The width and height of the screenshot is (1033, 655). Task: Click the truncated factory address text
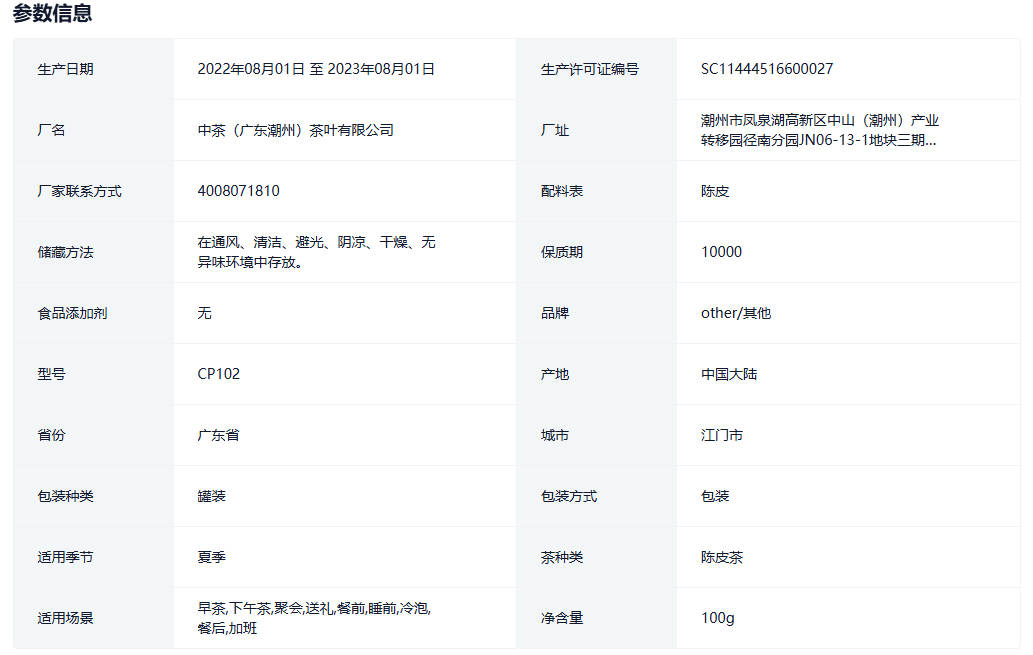(819, 130)
